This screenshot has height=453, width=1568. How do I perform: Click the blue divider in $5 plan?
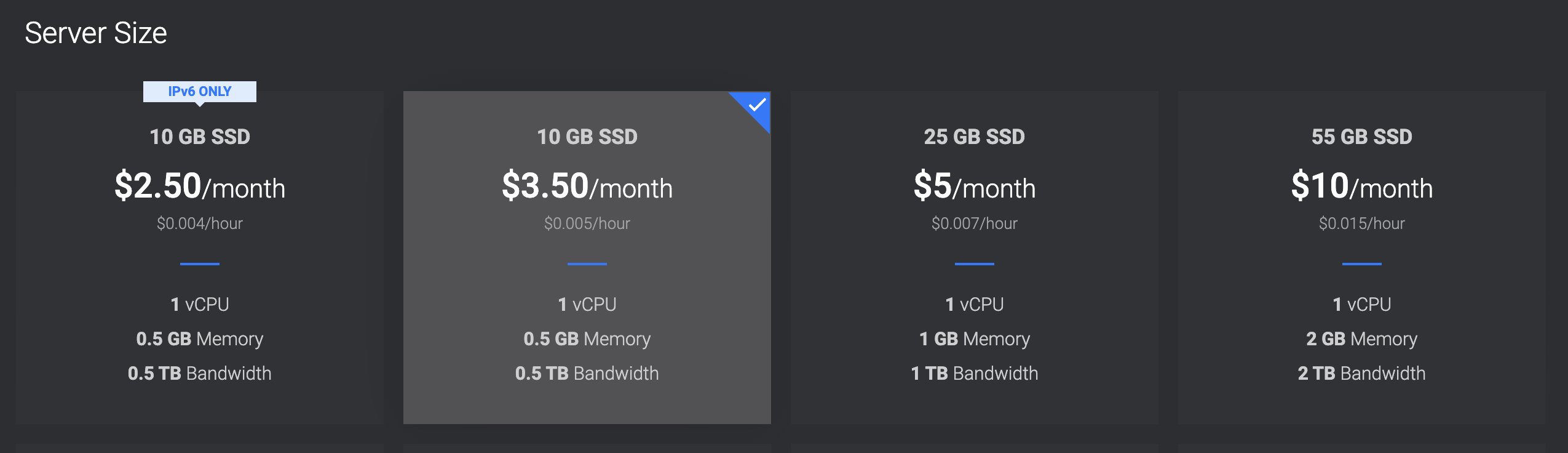click(974, 263)
